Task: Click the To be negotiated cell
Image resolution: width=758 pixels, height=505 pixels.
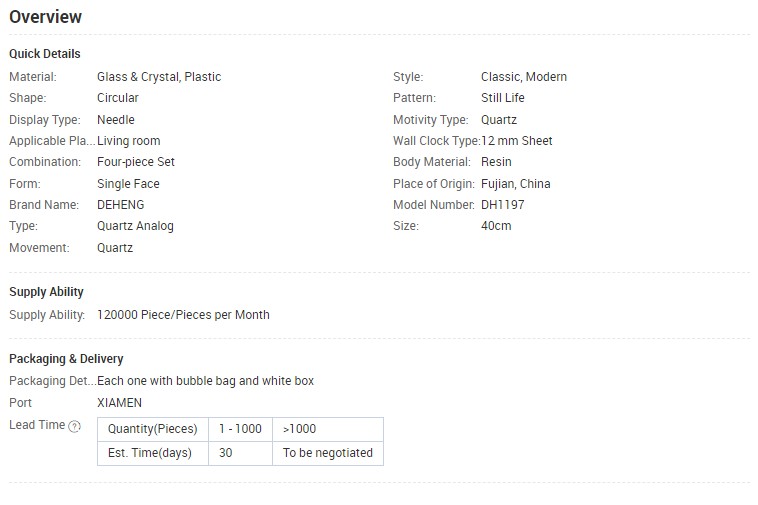Action: (x=328, y=453)
